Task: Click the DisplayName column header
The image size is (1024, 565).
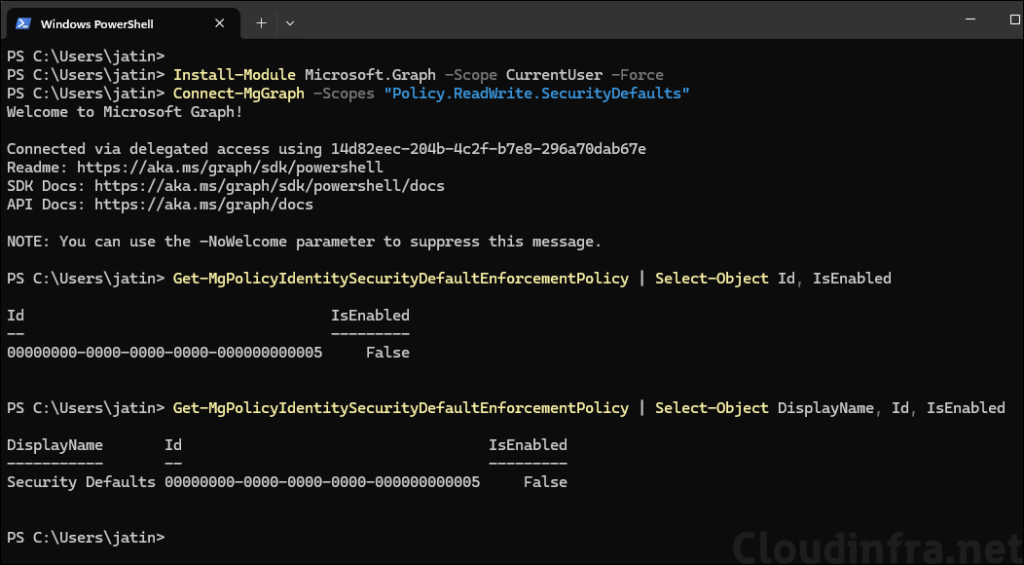Action: tap(55, 445)
